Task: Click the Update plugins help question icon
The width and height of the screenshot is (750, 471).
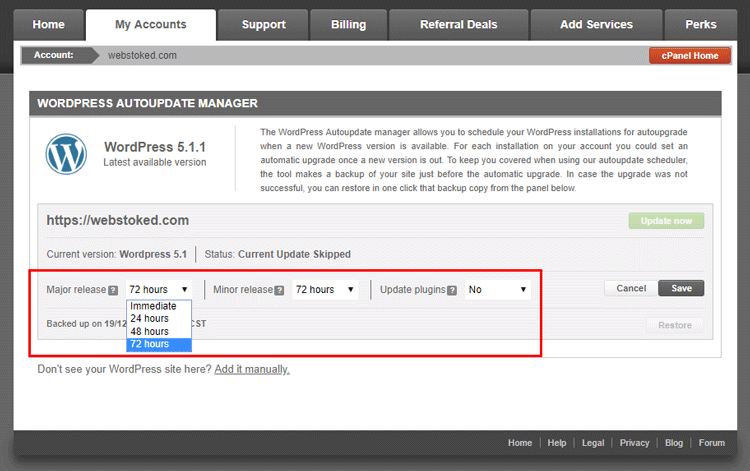Action: (x=452, y=290)
